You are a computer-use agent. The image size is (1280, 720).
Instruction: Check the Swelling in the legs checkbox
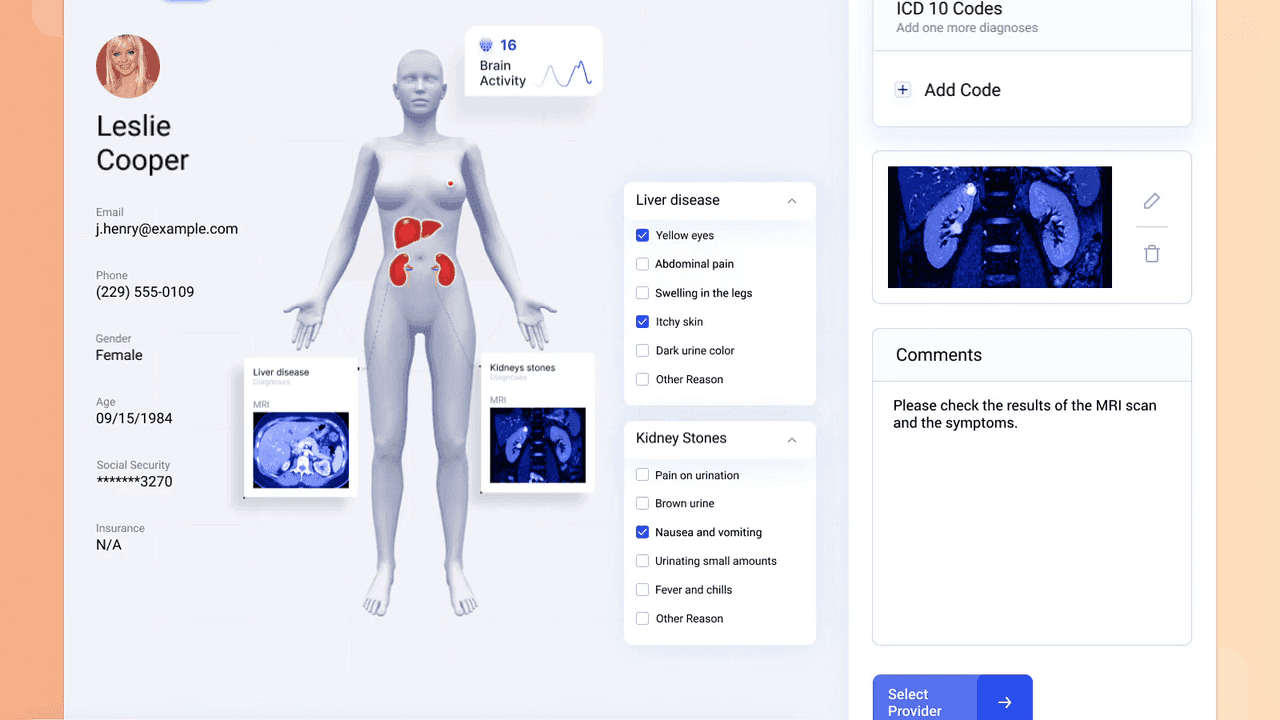[642, 293]
